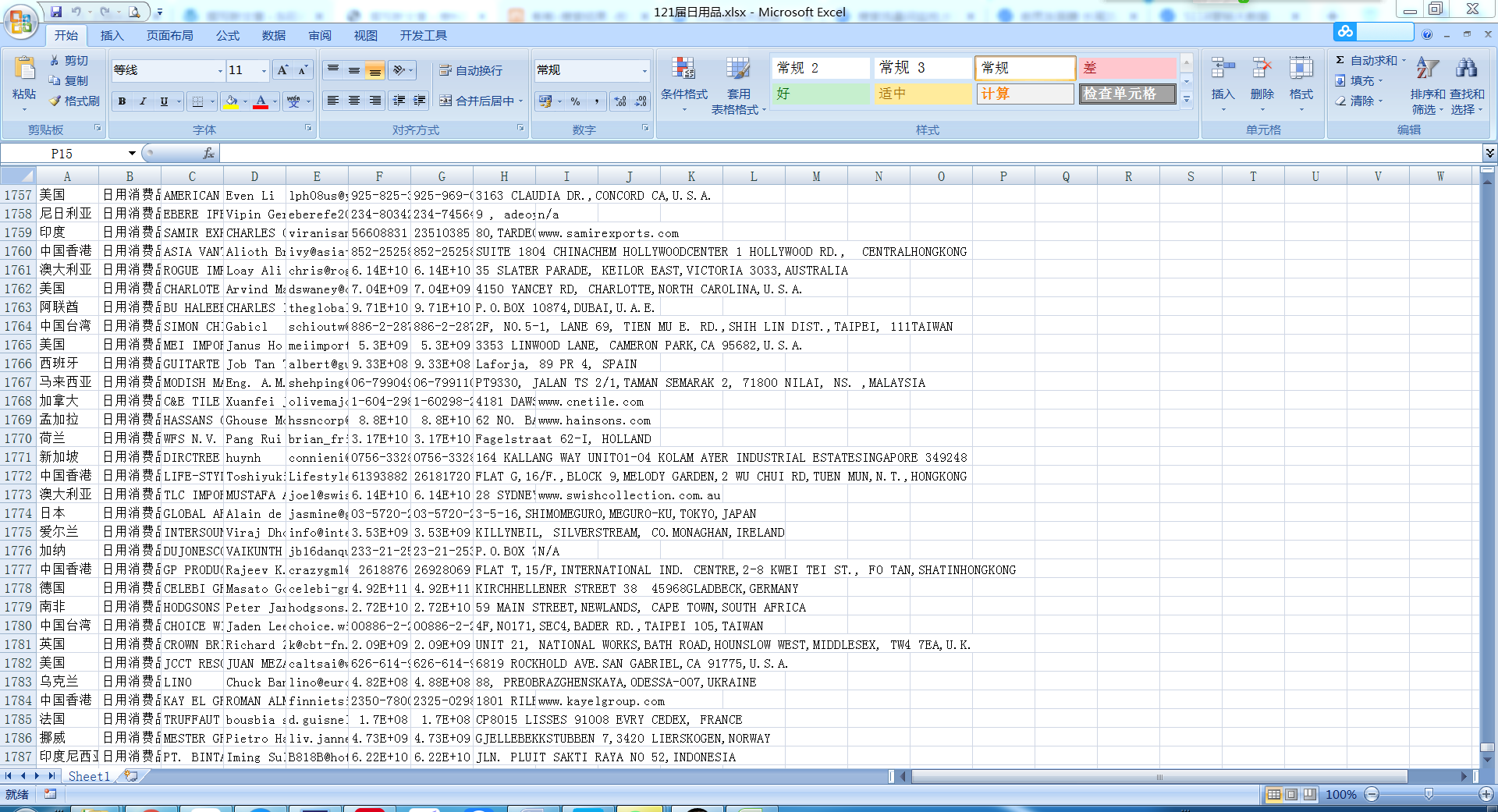
Task: Click the Increase Font Size icon
Action: tap(282, 70)
